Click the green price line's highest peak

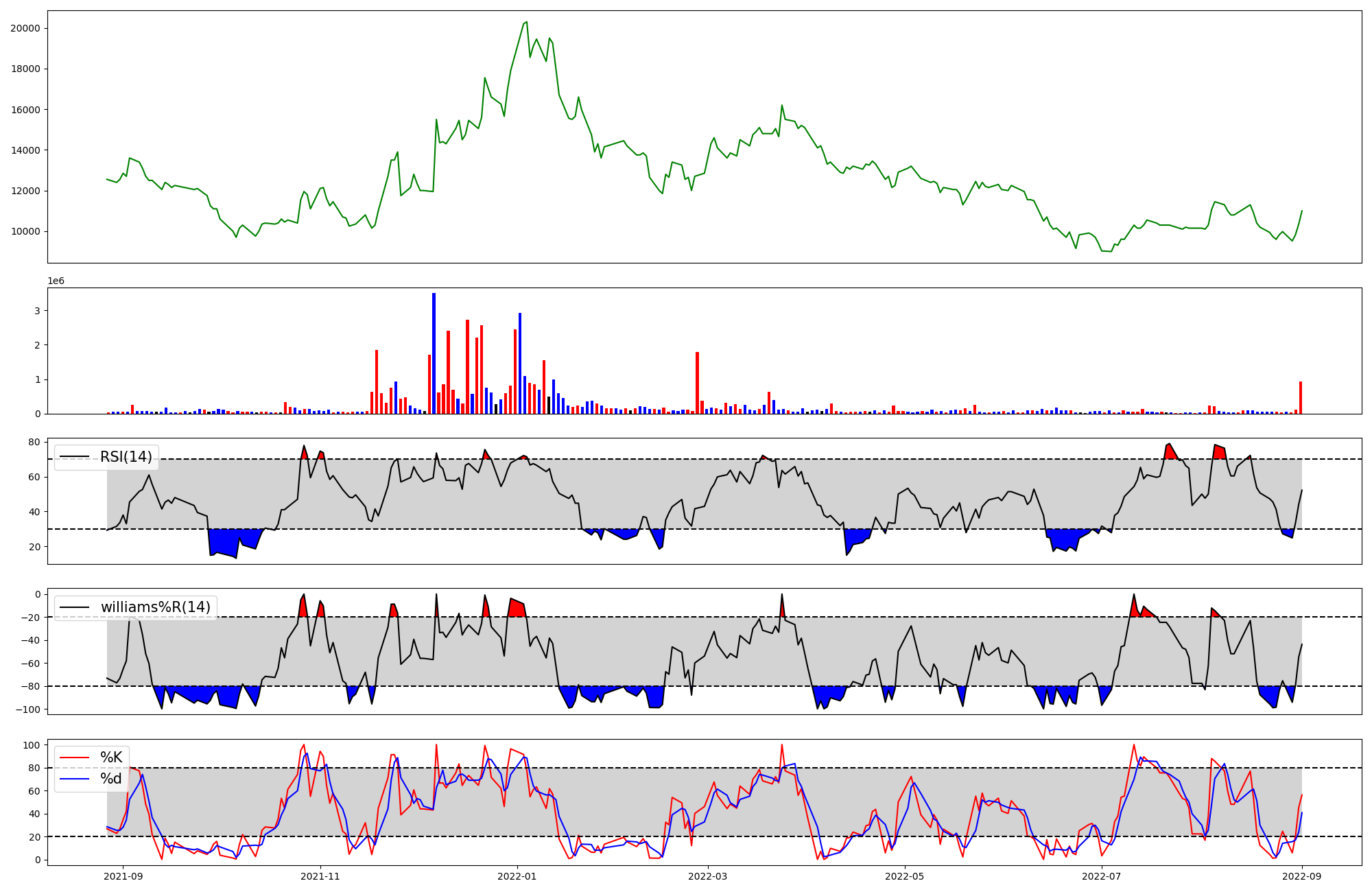(526, 22)
